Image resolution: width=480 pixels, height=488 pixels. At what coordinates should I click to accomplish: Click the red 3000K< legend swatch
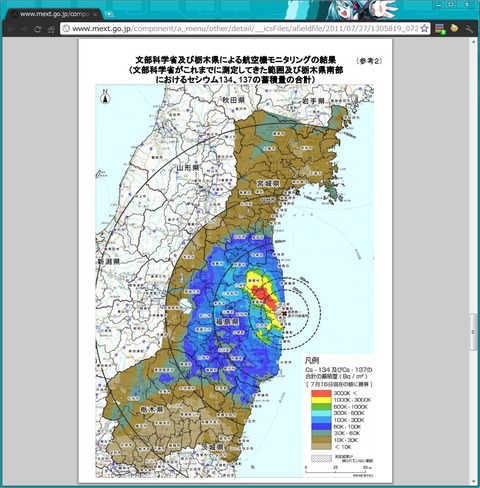pyautogui.click(x=321, y=393)
